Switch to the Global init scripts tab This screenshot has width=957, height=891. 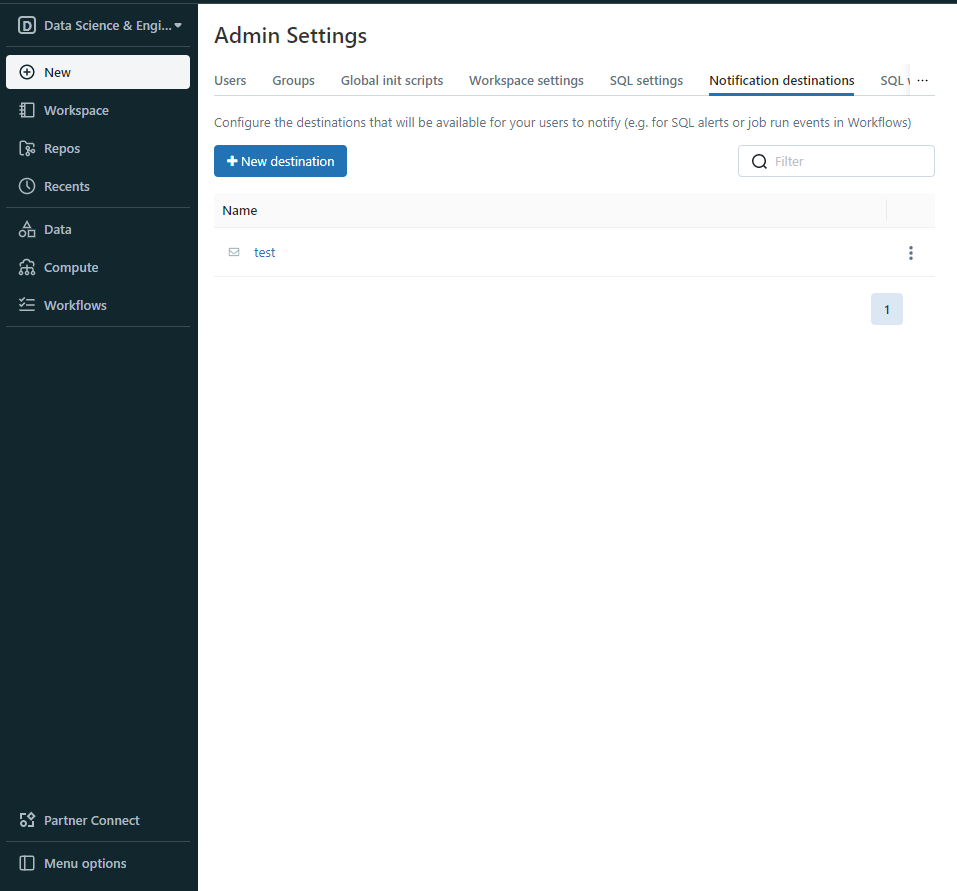(391, 80)
